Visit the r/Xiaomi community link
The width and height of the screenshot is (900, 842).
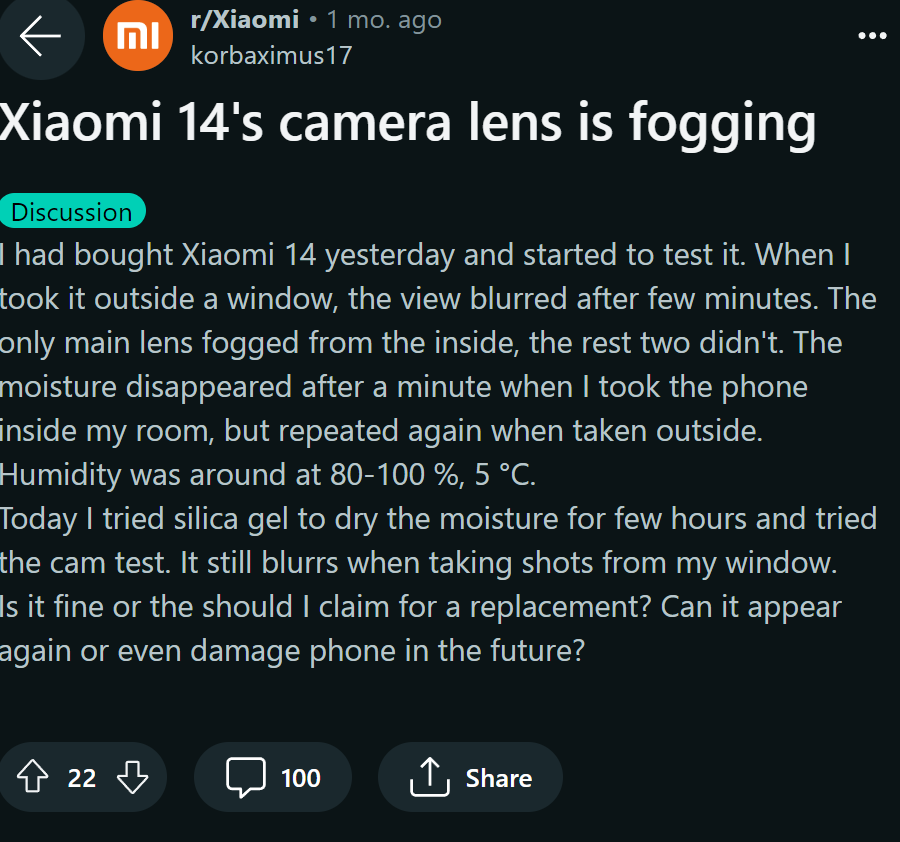pyautogui.click(x=244, y=20)
